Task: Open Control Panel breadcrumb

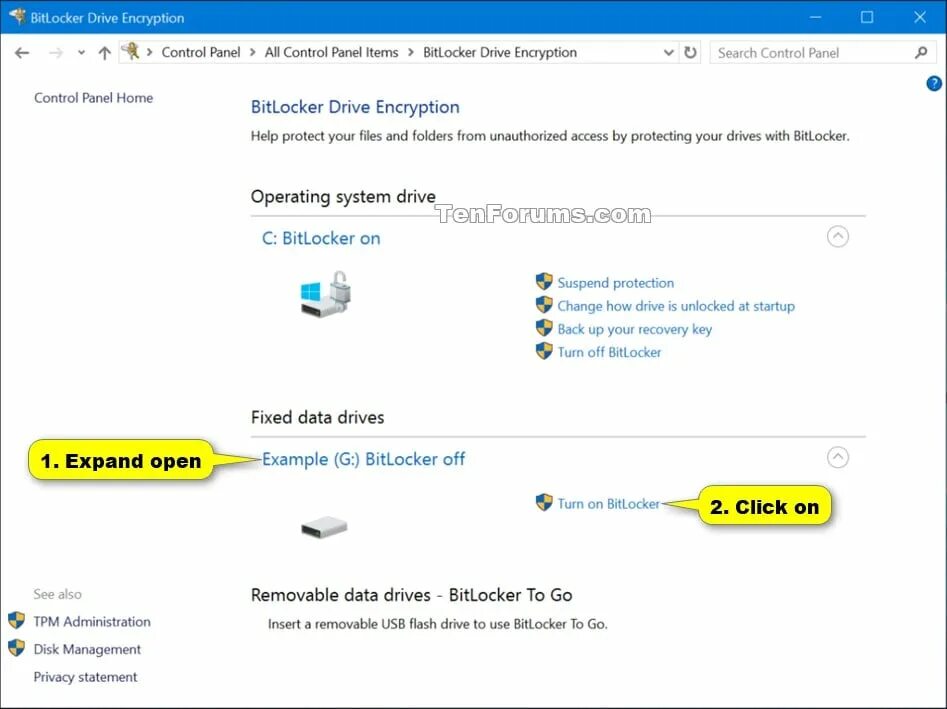Action: [201, 53]
